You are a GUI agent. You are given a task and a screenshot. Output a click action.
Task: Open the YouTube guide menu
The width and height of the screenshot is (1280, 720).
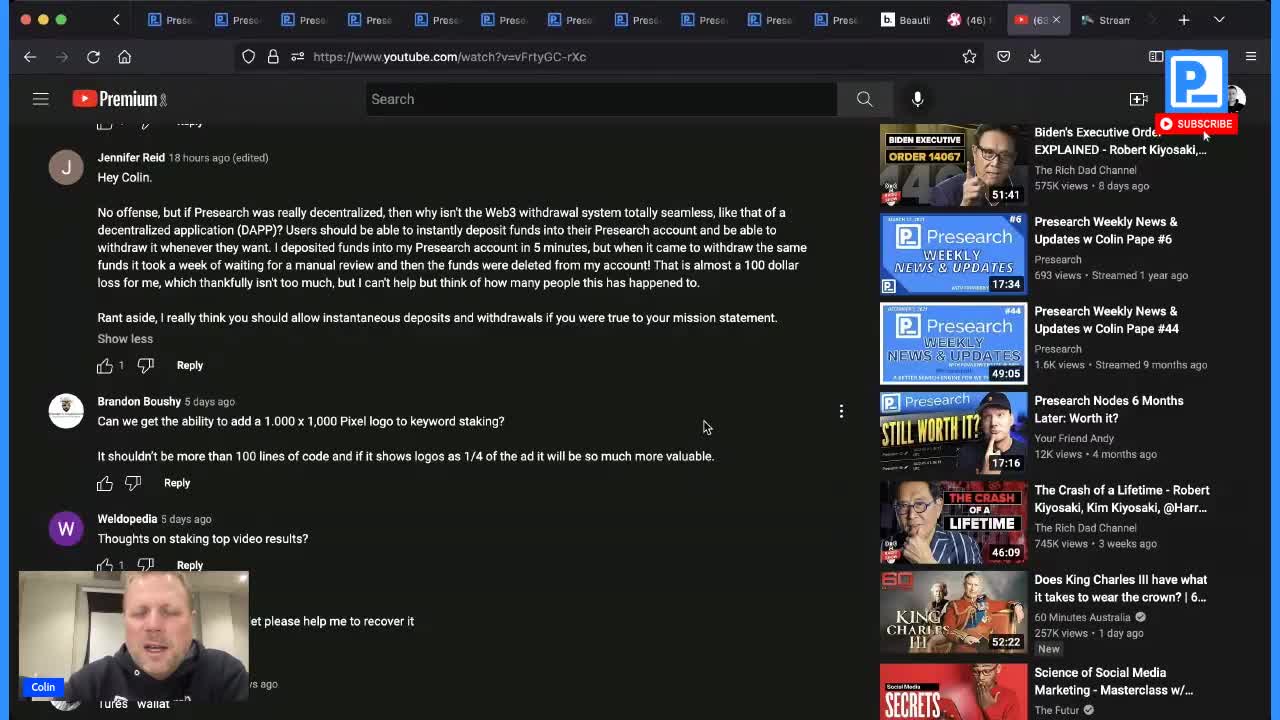[40, 99]
